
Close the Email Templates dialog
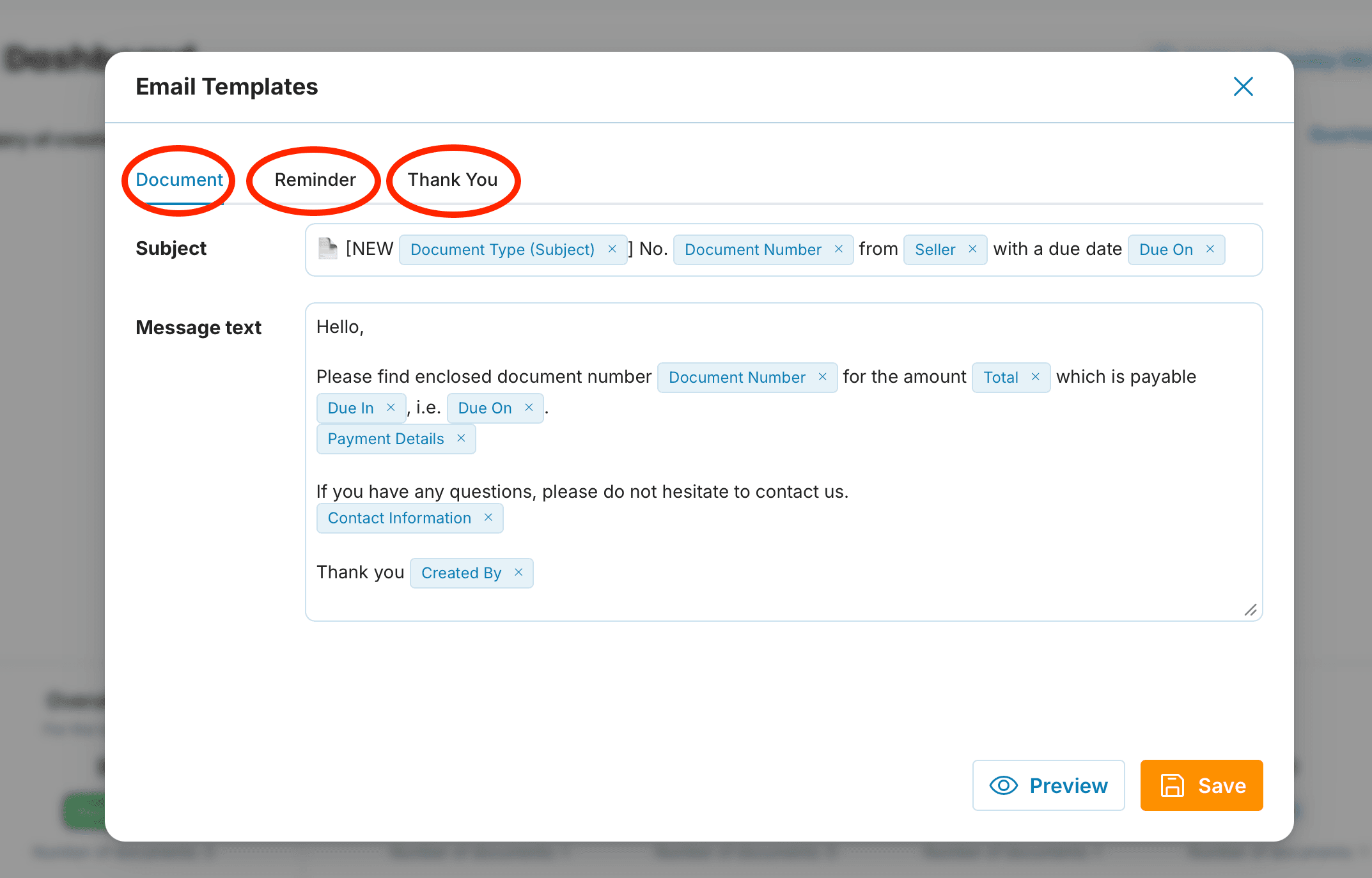tap(1243, 86)
